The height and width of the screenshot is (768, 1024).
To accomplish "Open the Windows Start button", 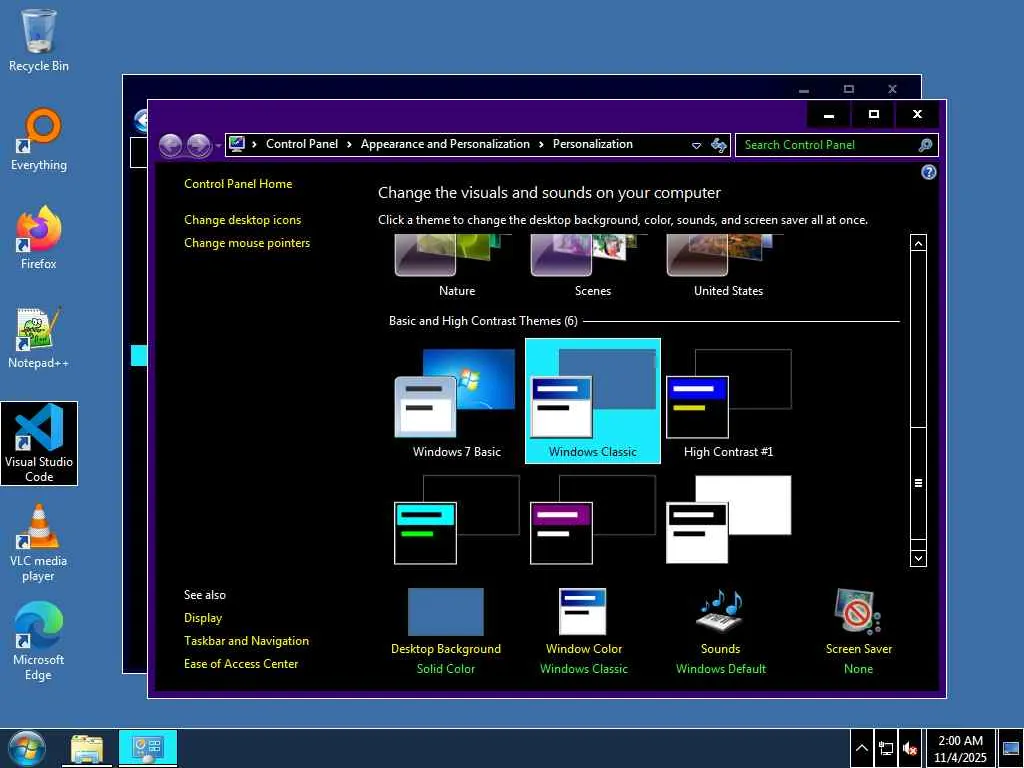I will (27, 748).
